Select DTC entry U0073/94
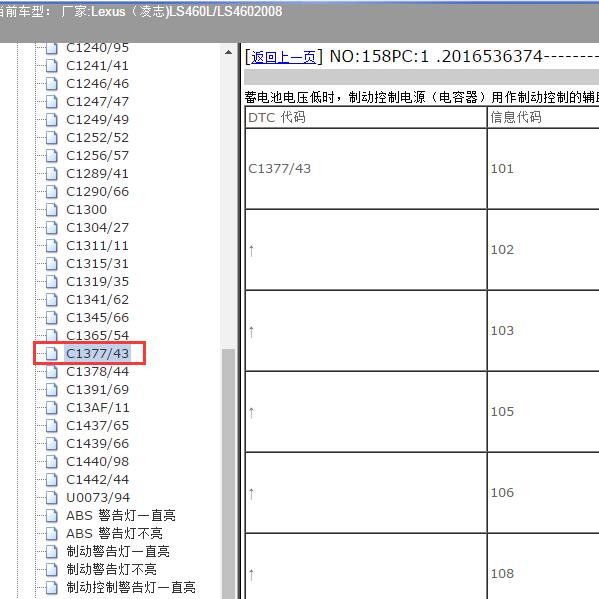Screen dimensions: 599x599 point(98,497)
